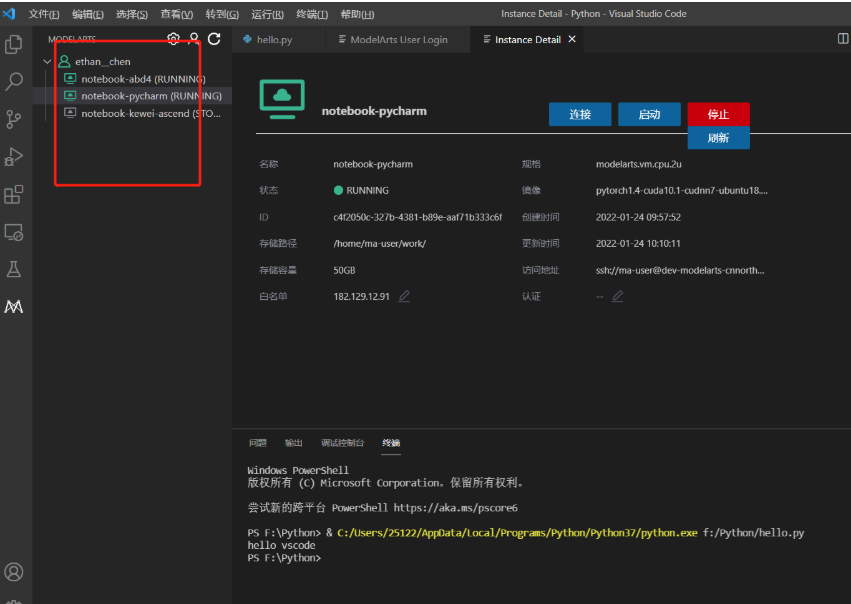Open the 终端 panel tab
The width and height of the screenshot is (851, 604).
click(391, 443)
